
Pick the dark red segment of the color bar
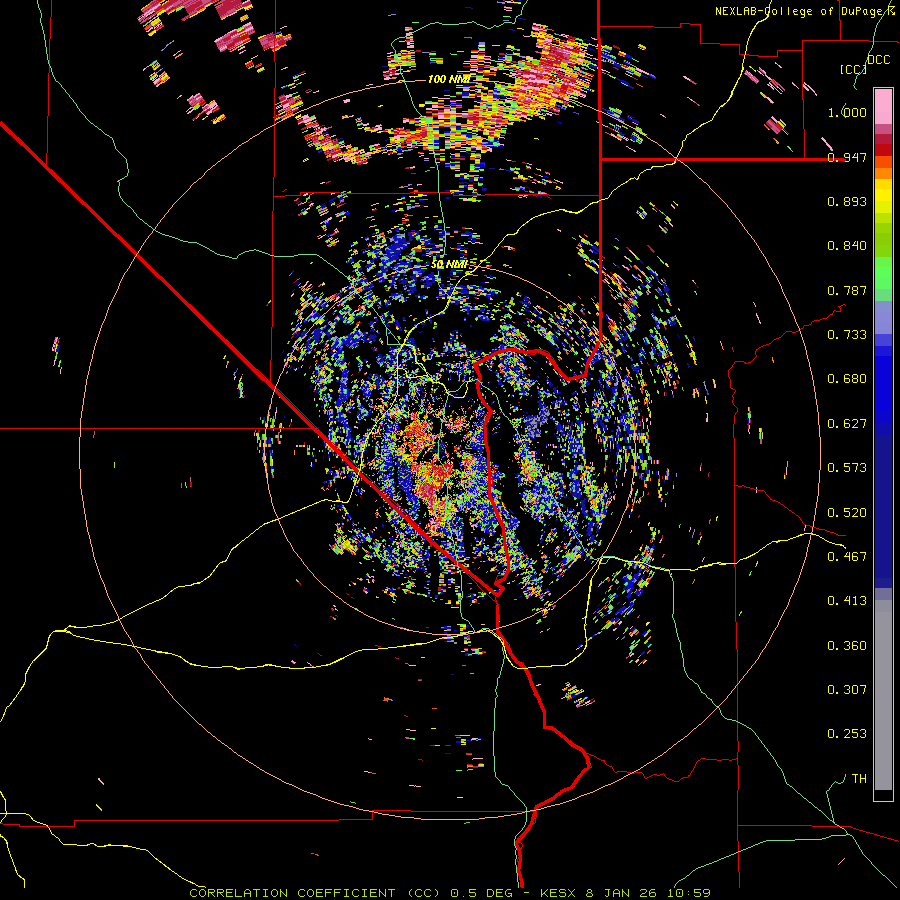coord(883,150)
